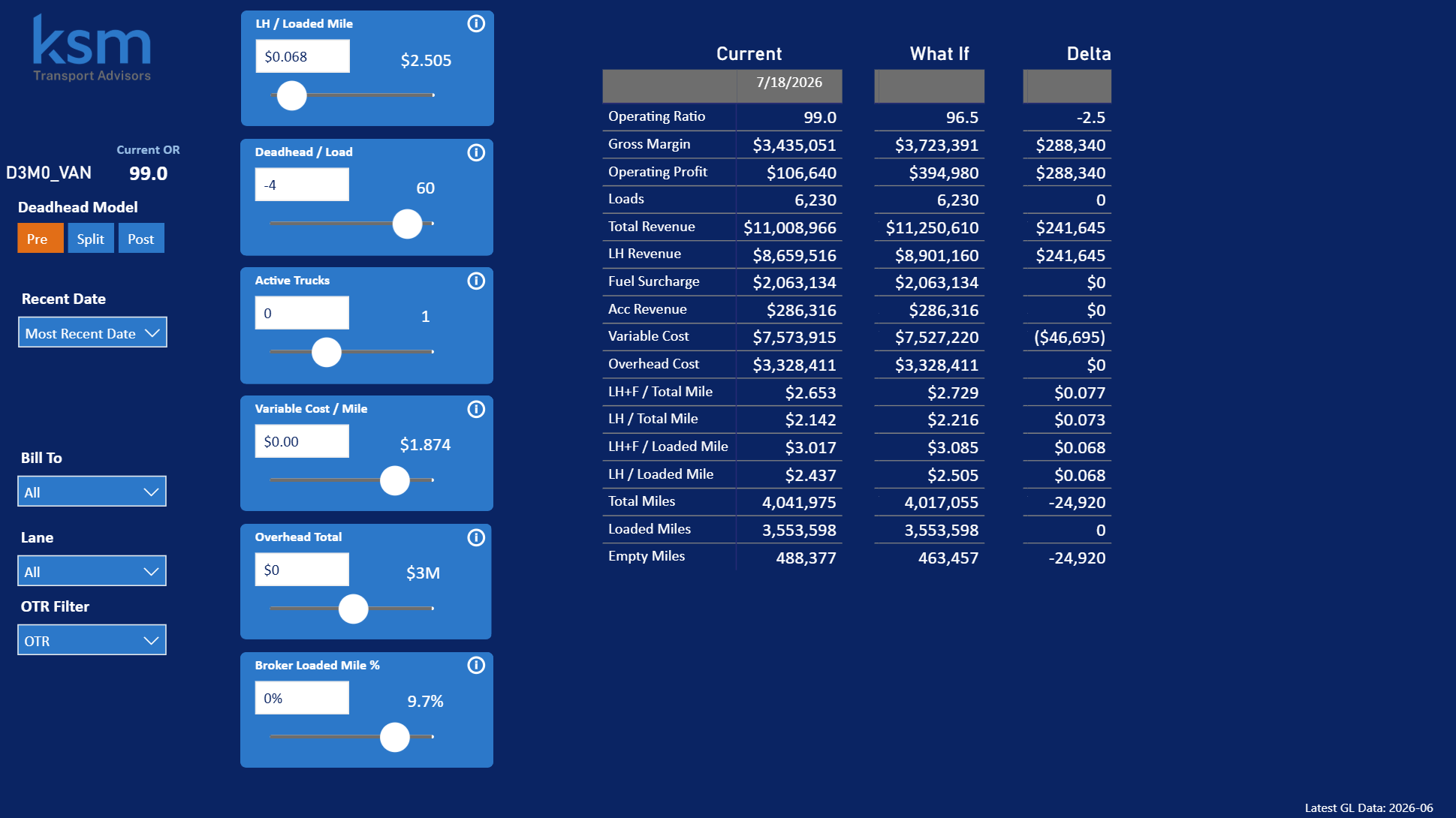The height and width of the screenshot is (818, 1456).
Task: Click the Deadhead / Load slider handle
Action: coord(408,224)
